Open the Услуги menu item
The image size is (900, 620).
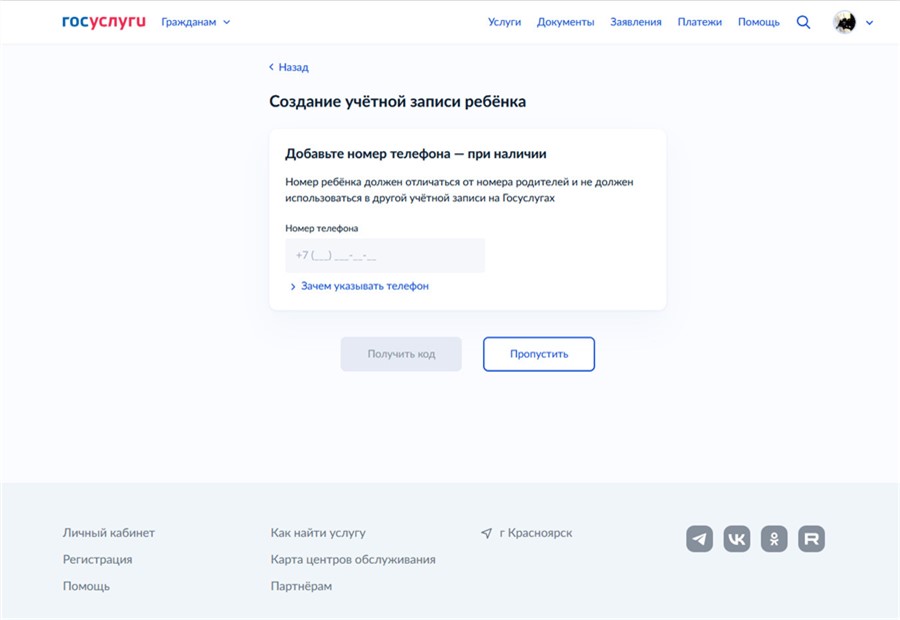(x=505, y=22)
